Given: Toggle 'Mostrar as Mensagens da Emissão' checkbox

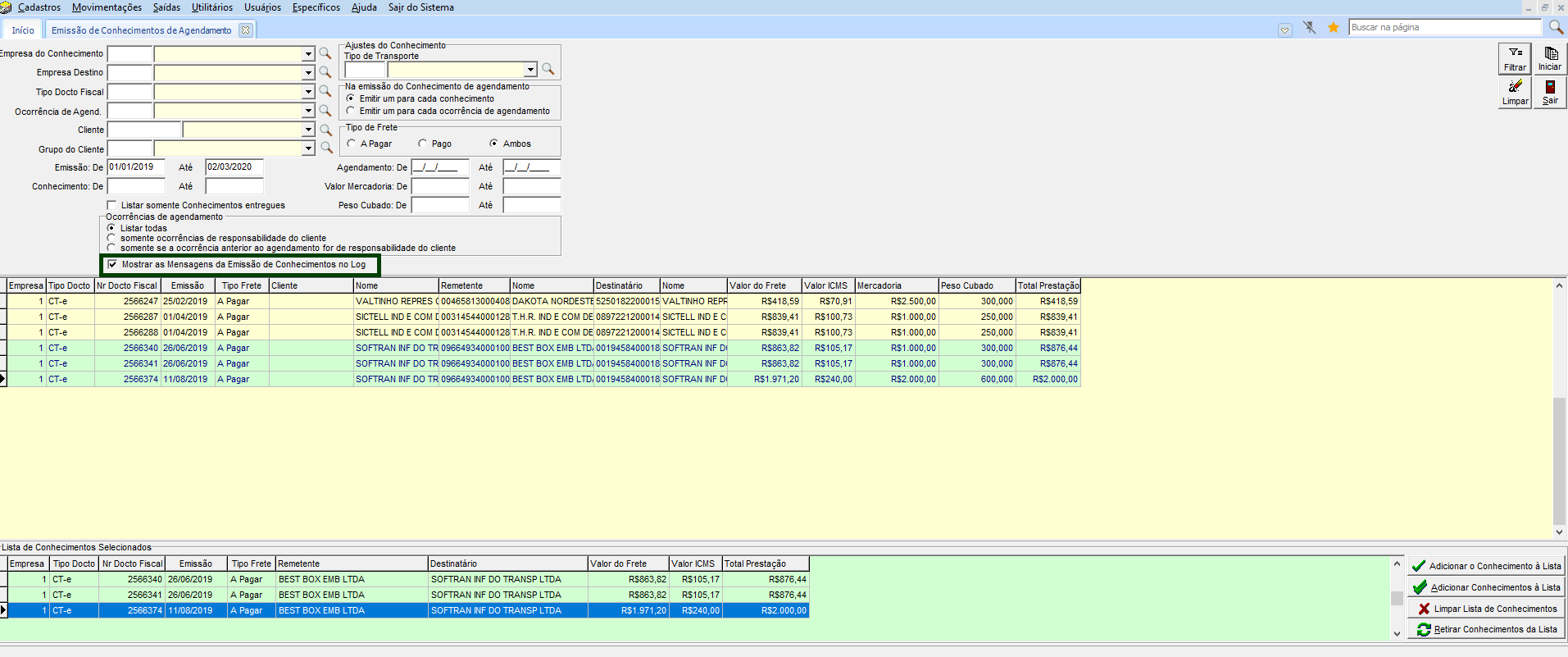Looking at the screenshot, I should tap(113, 264).
